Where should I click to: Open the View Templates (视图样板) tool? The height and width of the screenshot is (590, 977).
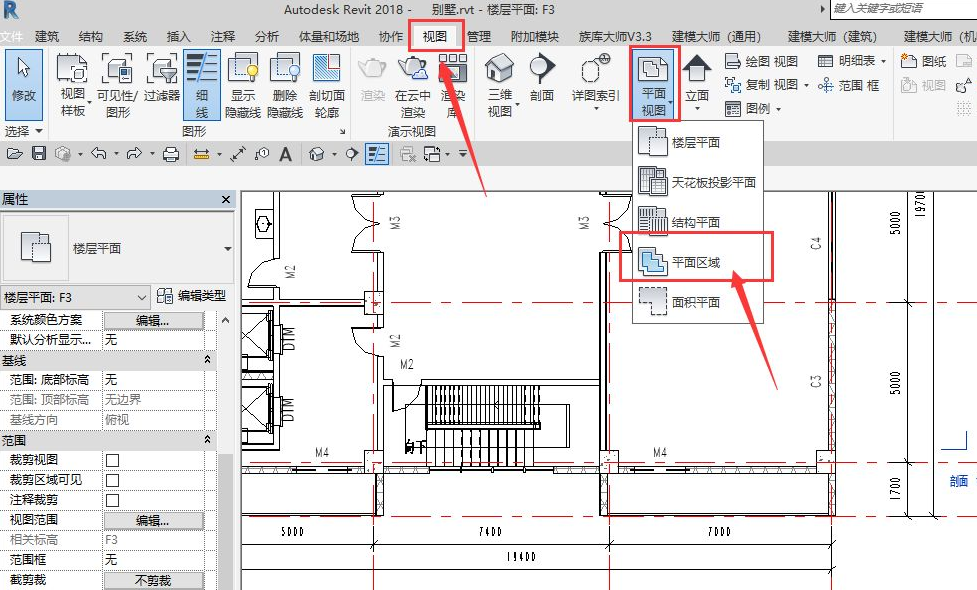(73, 85)
